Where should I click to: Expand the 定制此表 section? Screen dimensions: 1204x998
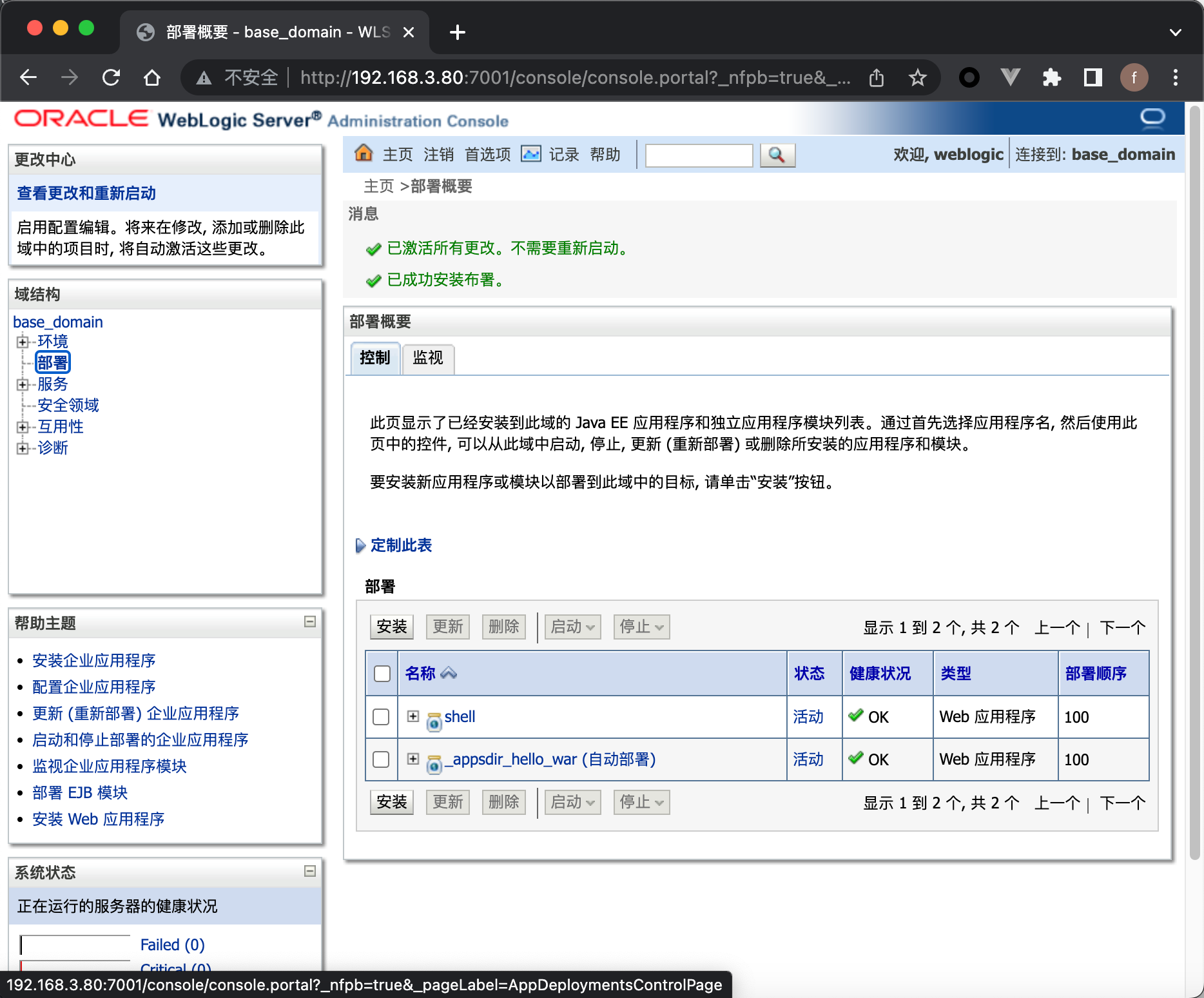[x=400, y=545]
